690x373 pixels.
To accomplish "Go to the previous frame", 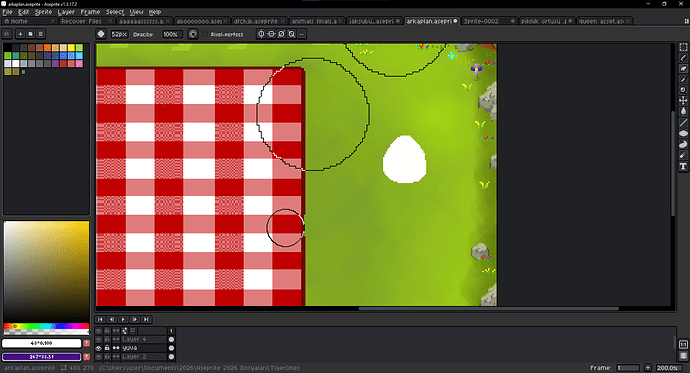I will coord(112,319).
